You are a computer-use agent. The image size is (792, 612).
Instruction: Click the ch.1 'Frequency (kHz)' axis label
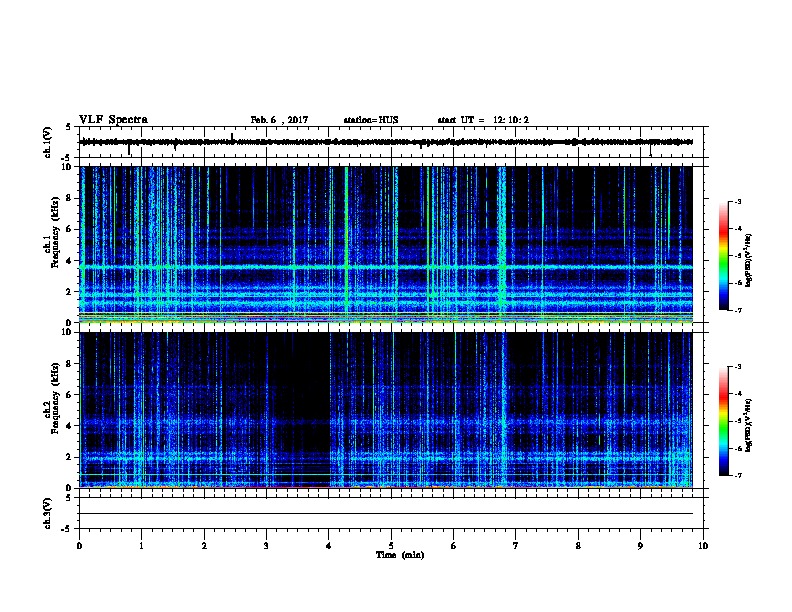coord(55,232)
